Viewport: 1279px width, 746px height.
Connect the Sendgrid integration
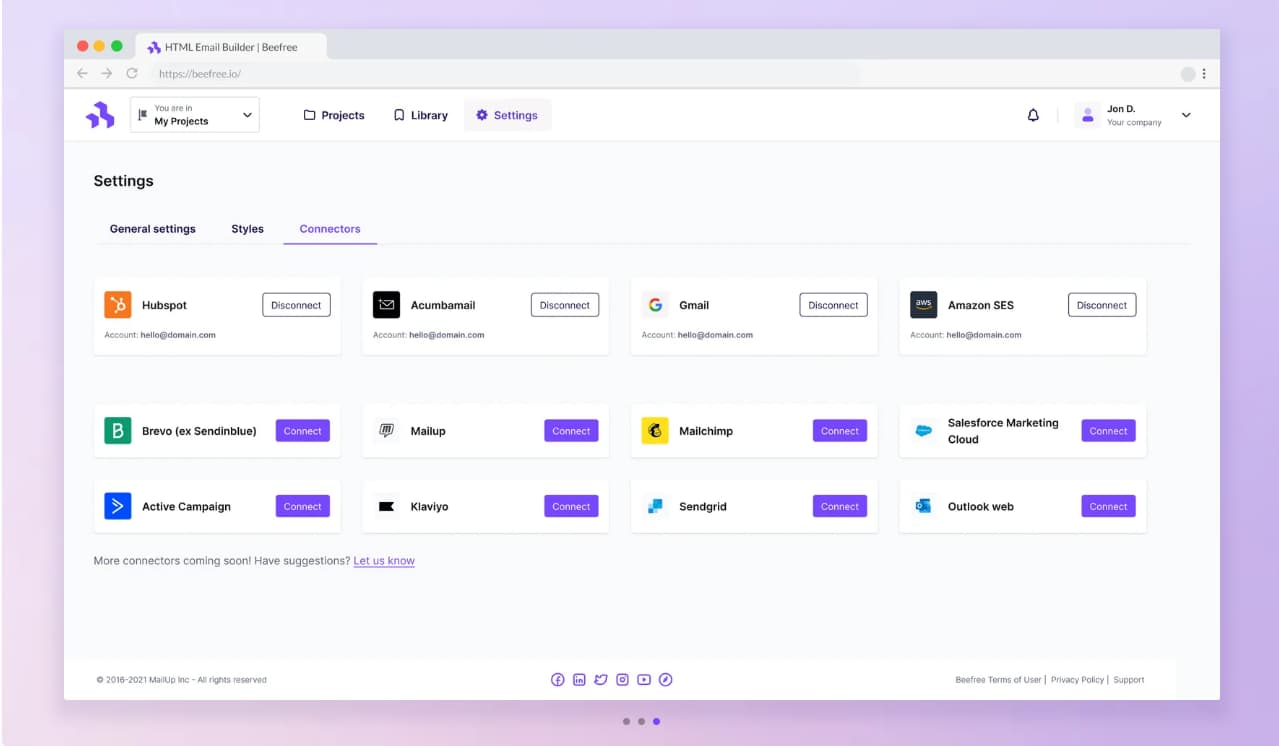point(840,506)
